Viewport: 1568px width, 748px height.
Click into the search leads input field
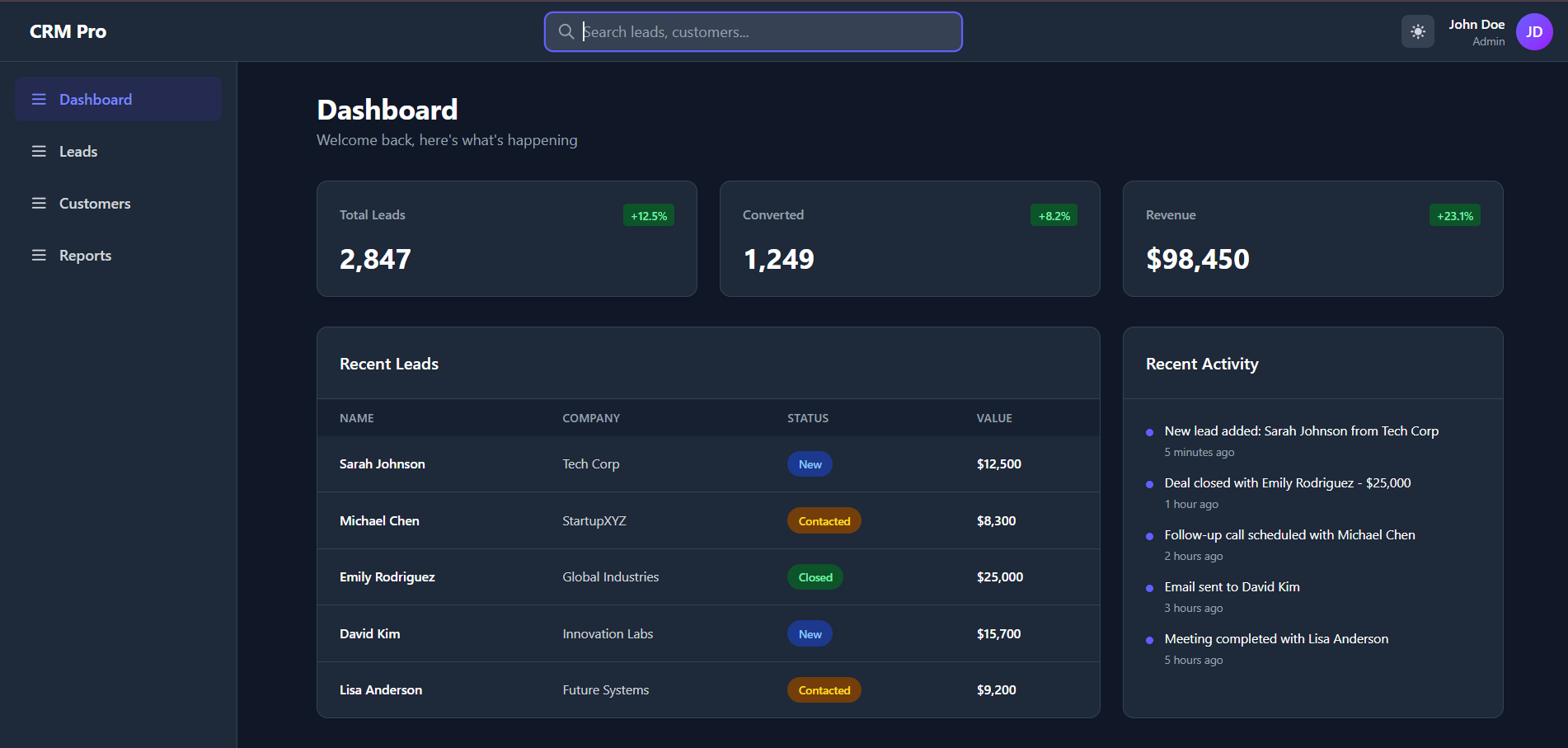[x=767, y=32]
